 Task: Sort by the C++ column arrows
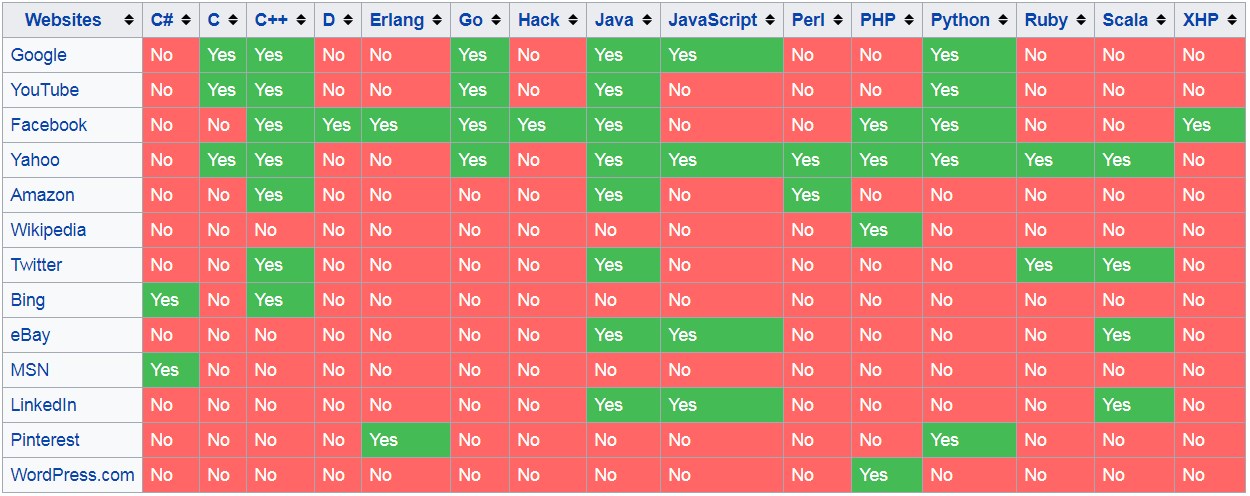click(300, 20)
